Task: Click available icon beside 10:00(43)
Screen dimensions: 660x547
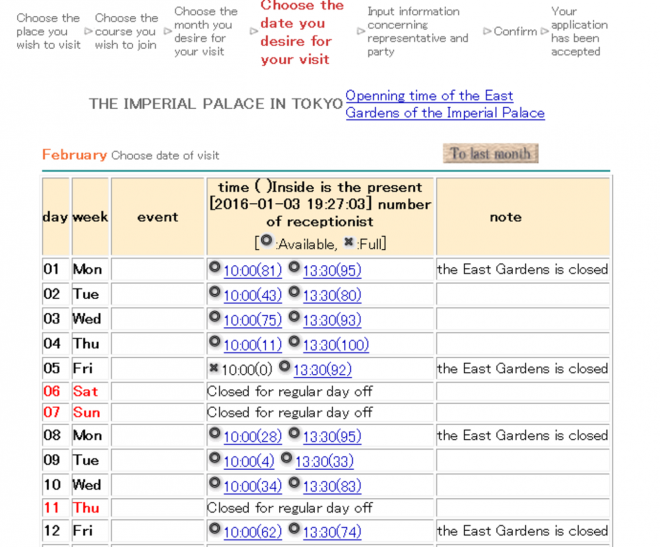Action: (x=215, y=292)
